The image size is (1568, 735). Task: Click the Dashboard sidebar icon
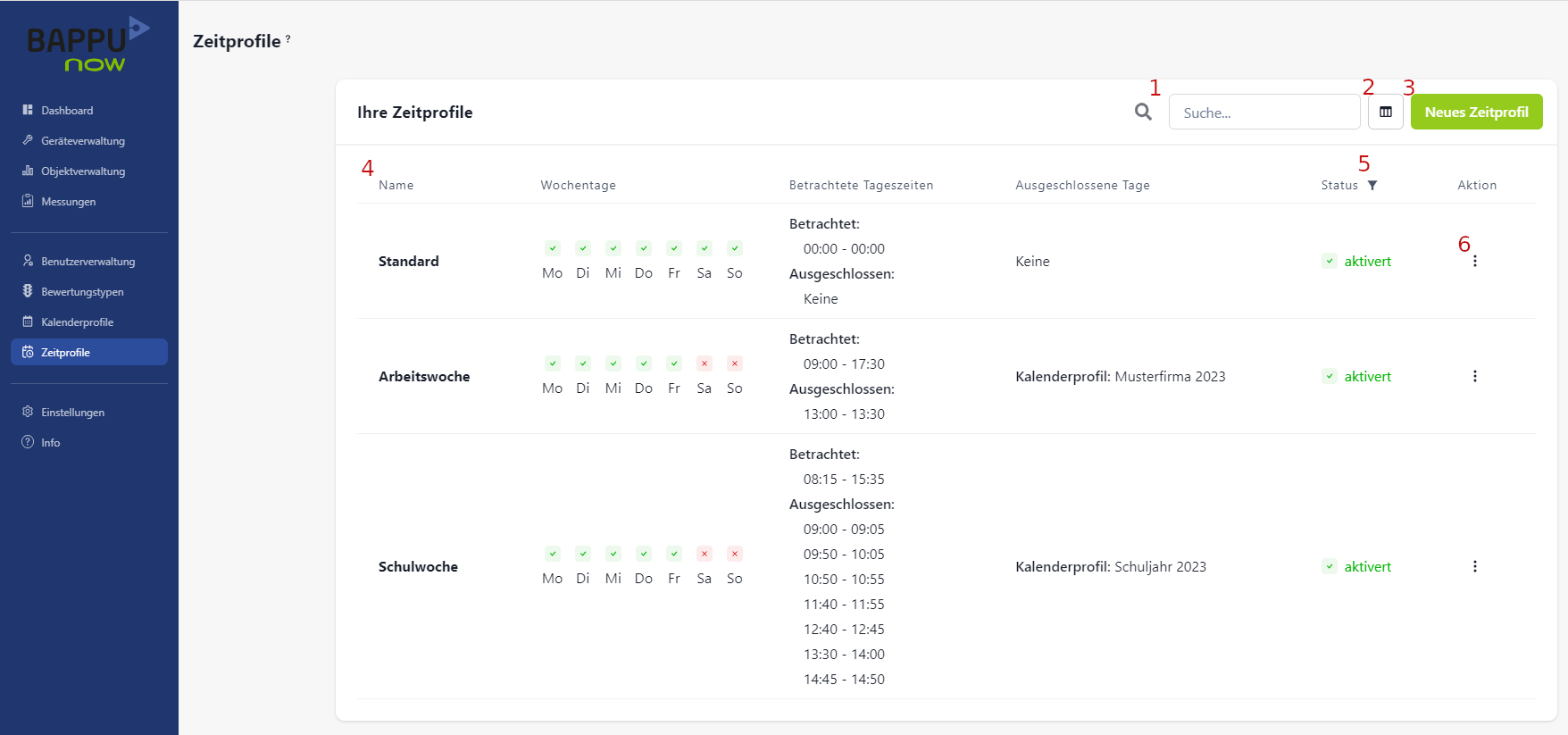[x=28, y=110]
